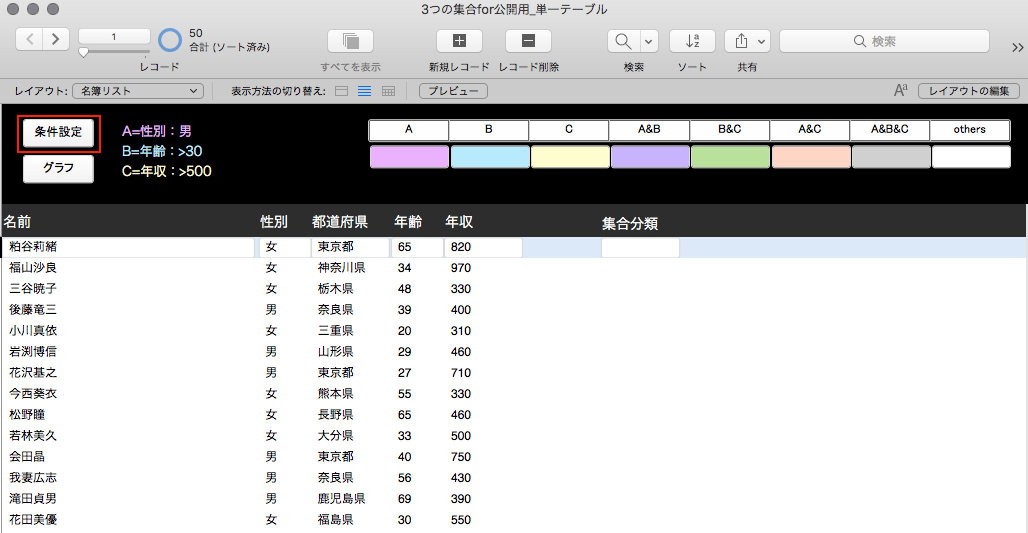Click the Show All records icon

351,41
